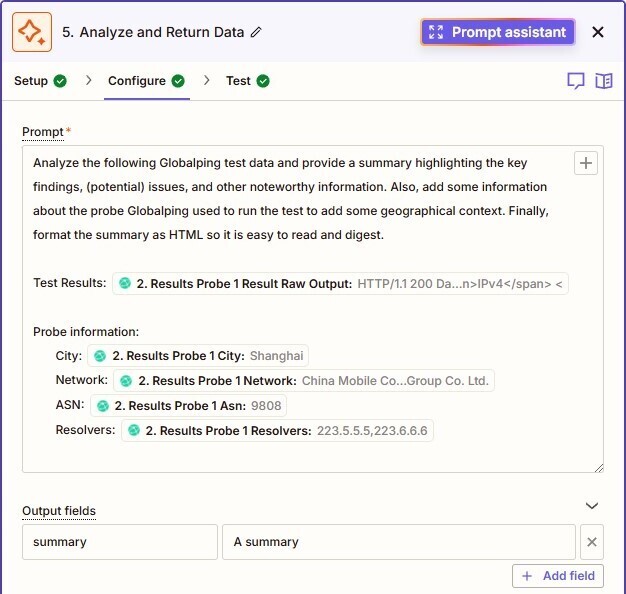Click the 'Network:' label text
Viewport: 626px width, 594px height.
[81, 380]
